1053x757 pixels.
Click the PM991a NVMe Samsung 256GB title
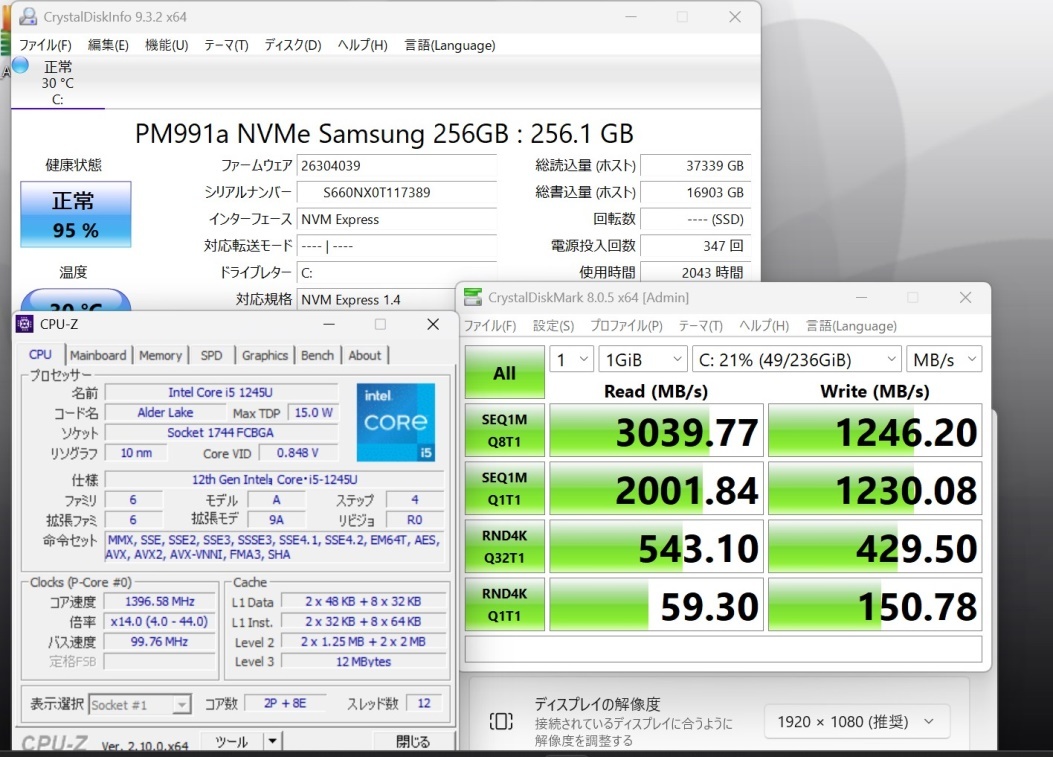384,134
